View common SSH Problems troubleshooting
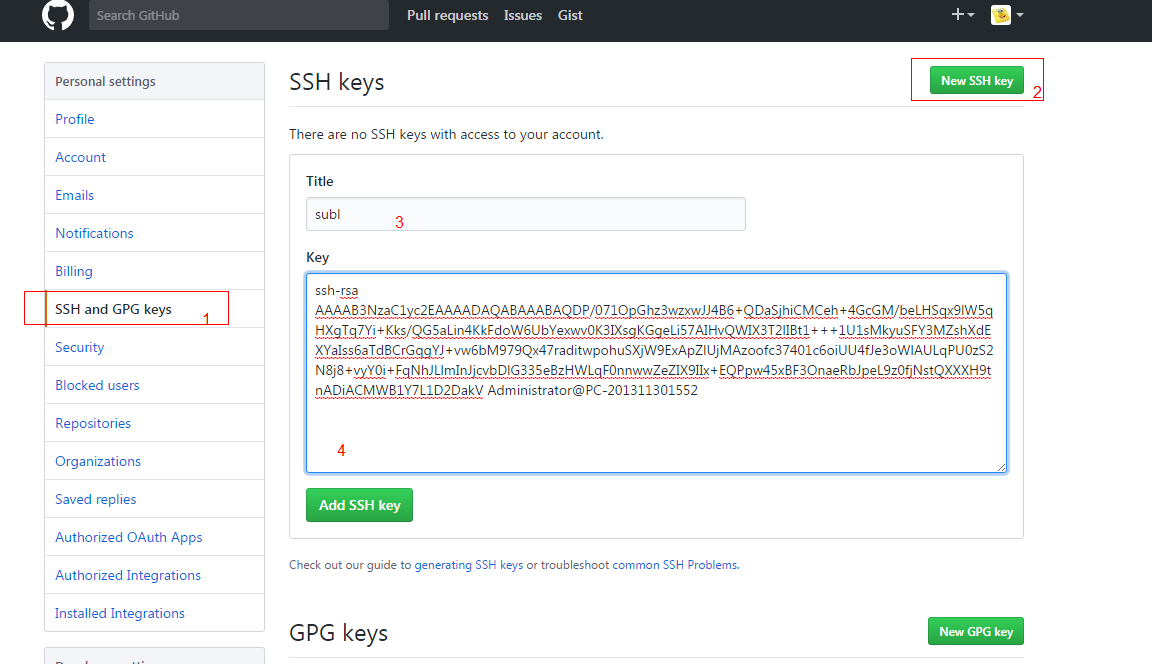Screen dimensions: 1152x664 676,565
